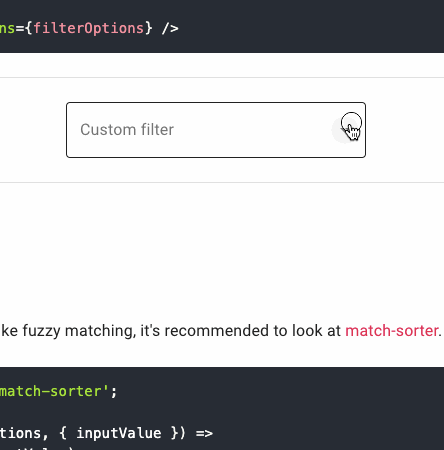Click the top dark code block
Viewport: 444px width, 450px height.
coord(222,26)
